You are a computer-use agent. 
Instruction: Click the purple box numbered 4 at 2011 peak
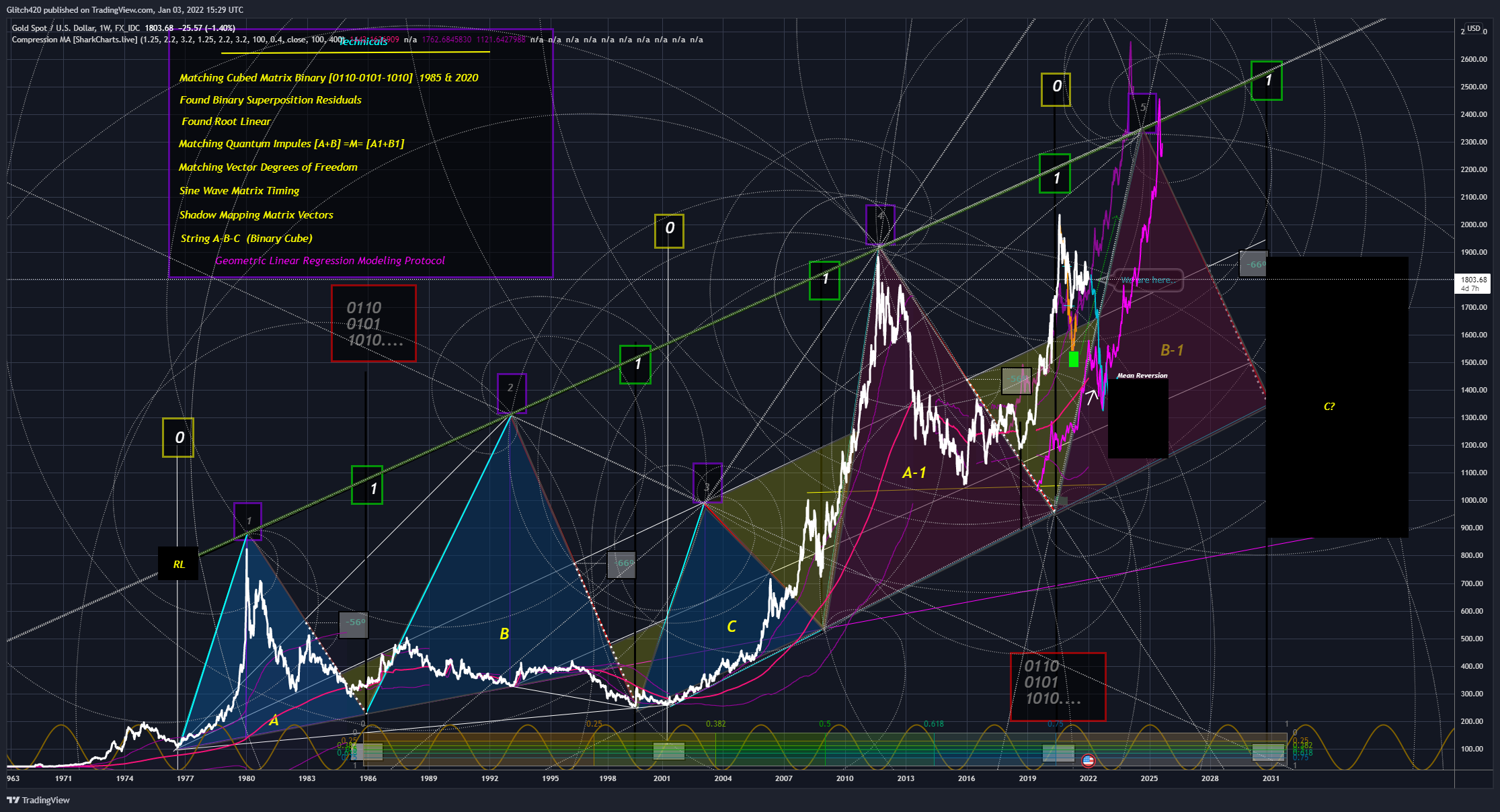click(880, 225)
